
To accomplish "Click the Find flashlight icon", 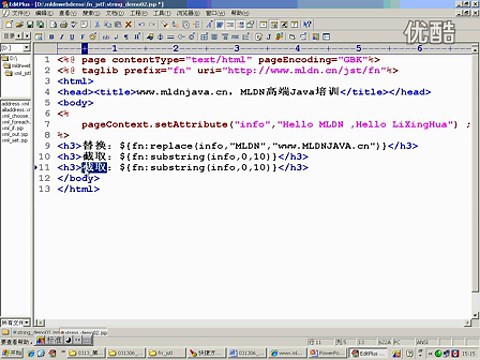I will [165, 24].
